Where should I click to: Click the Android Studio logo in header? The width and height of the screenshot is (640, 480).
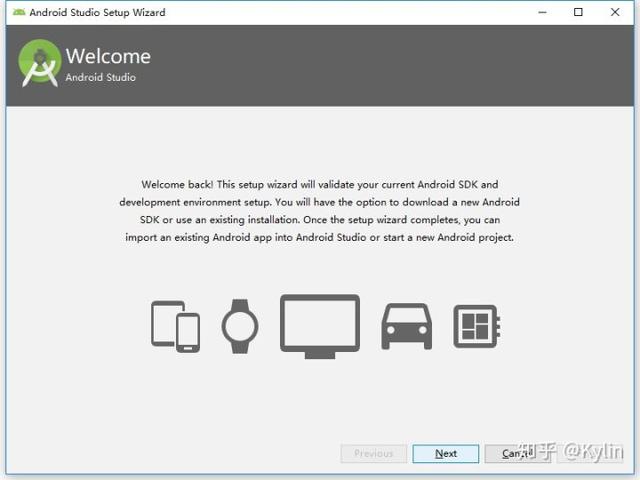[x=40, y=63]
